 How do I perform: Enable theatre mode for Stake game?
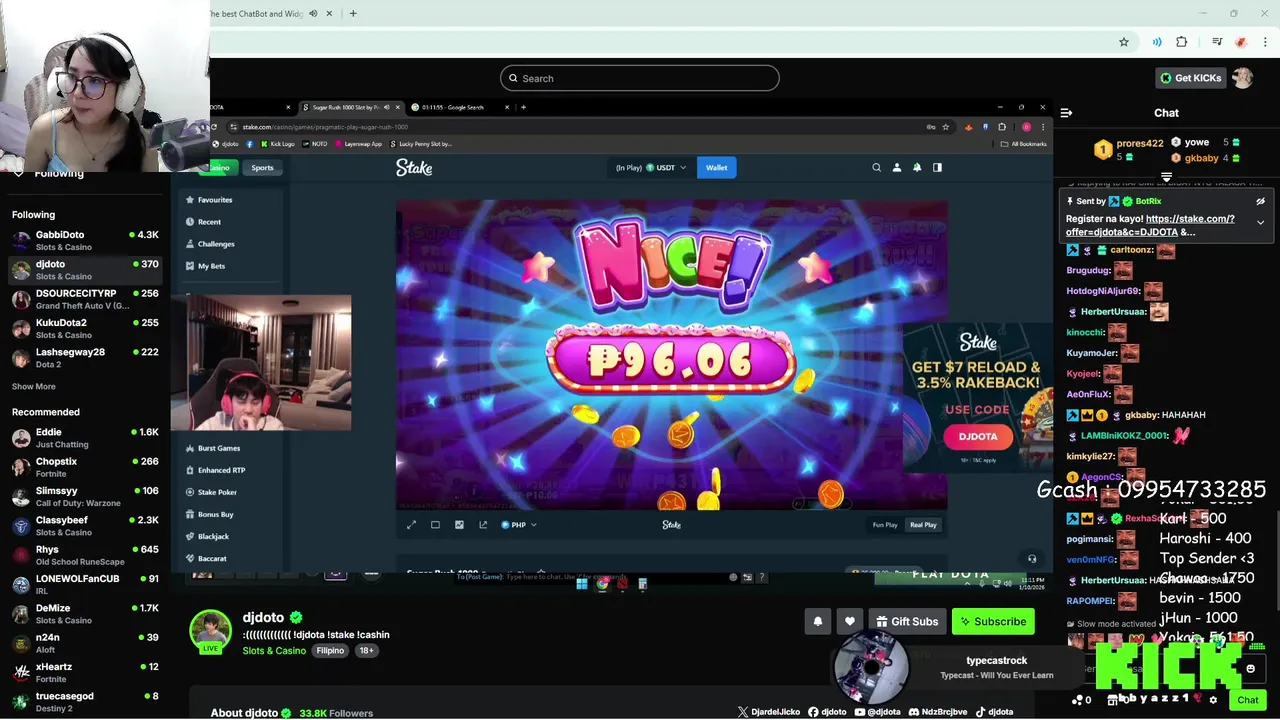[x=435, y=525]
